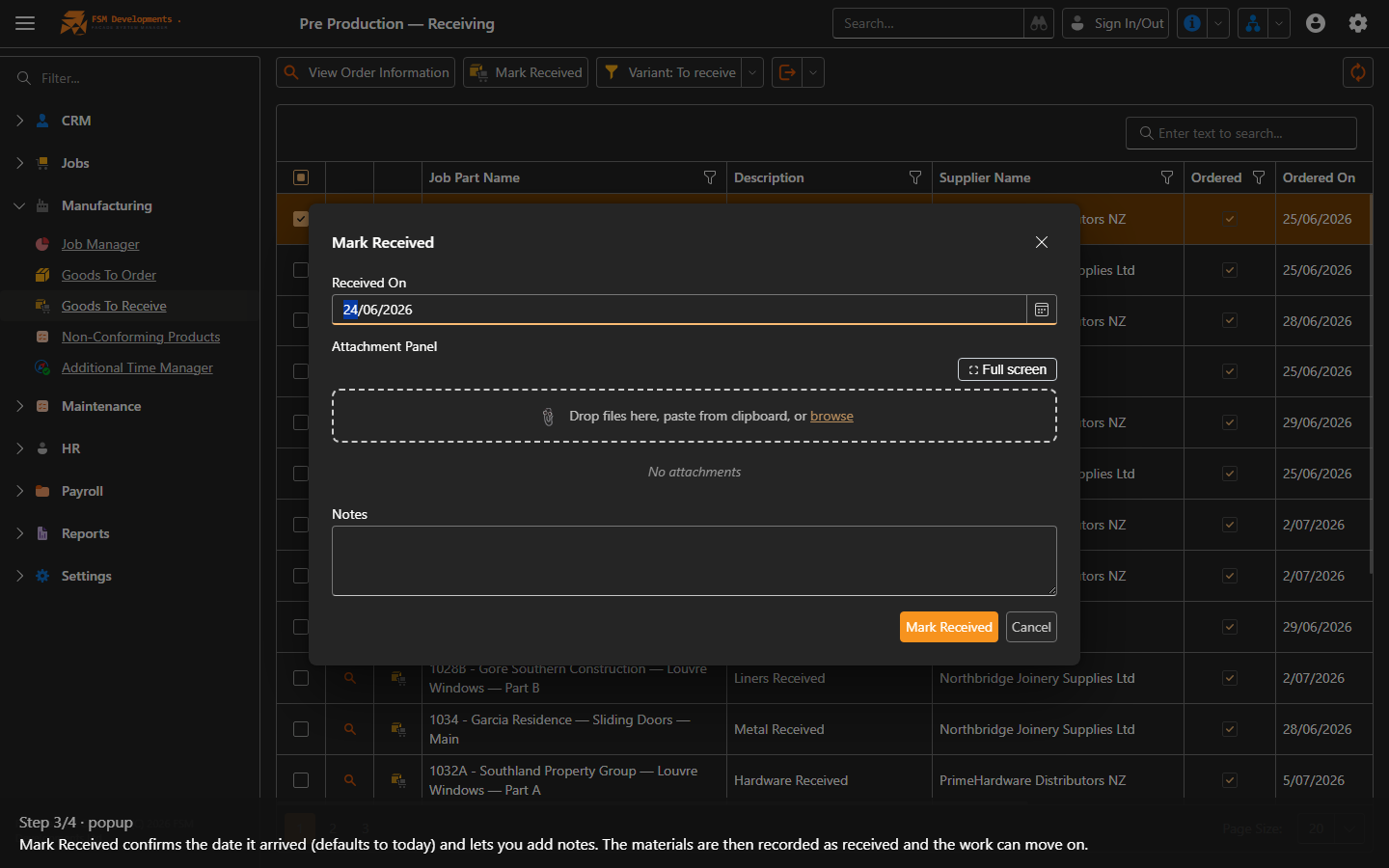Toggle the select-all header checkbox

coord(301,177)
